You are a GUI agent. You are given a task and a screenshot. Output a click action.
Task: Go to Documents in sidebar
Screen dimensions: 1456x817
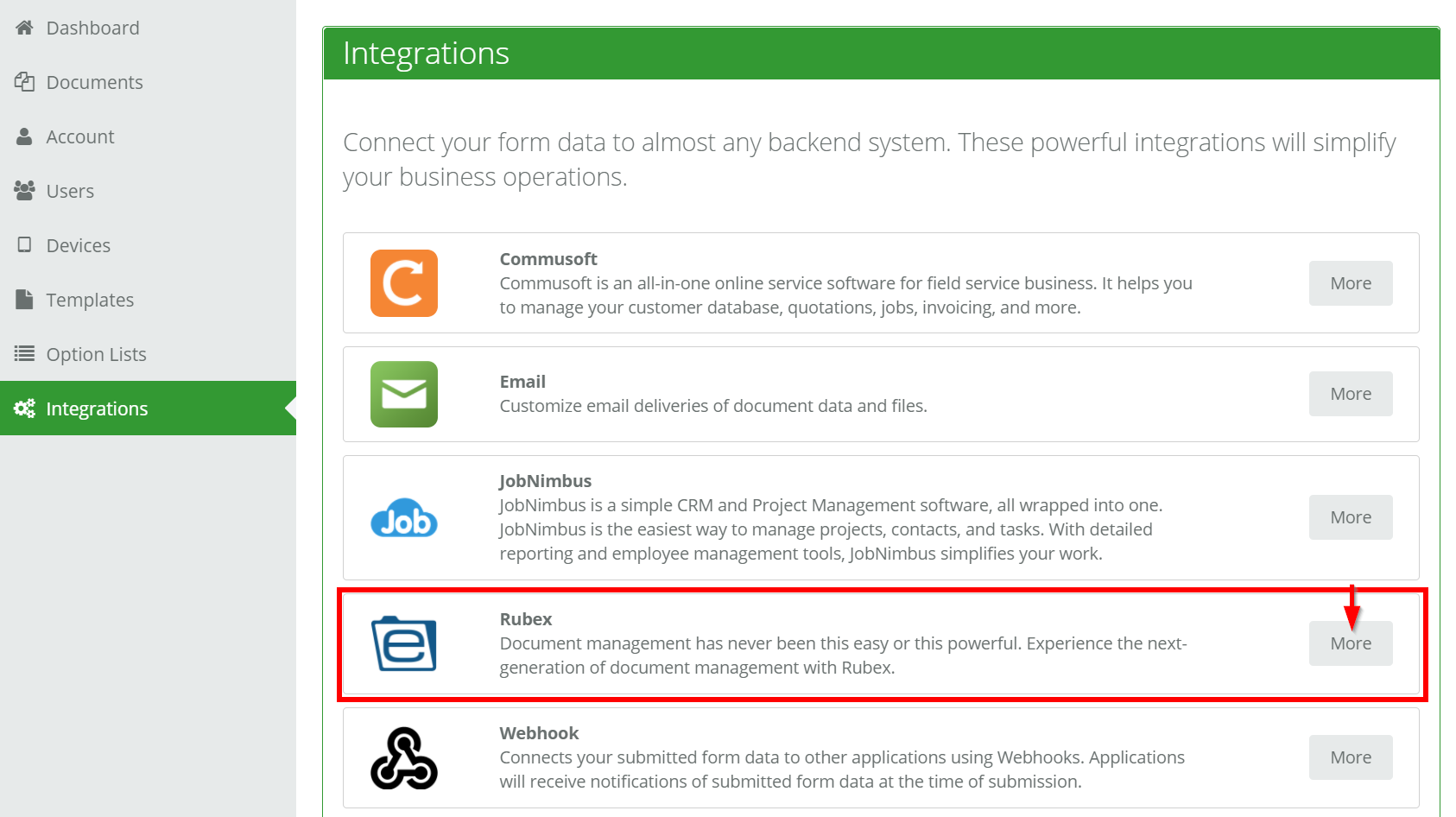click(x=148, y=82)
